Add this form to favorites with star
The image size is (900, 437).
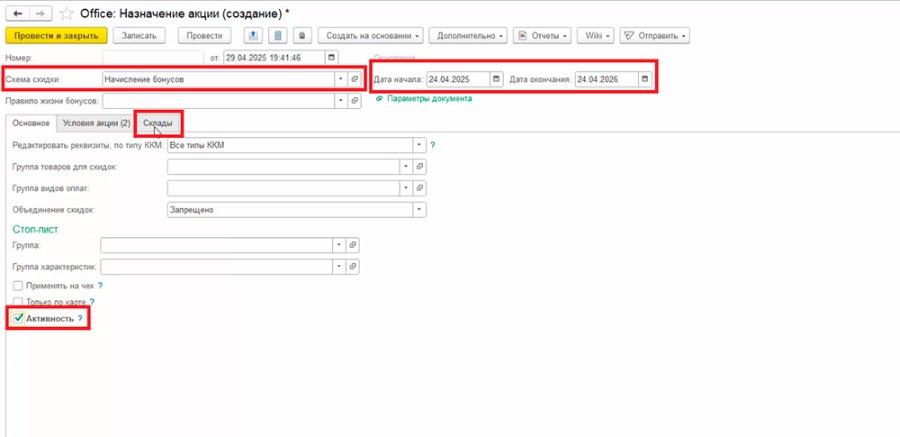pyautogui.click(x=67, y=13)
